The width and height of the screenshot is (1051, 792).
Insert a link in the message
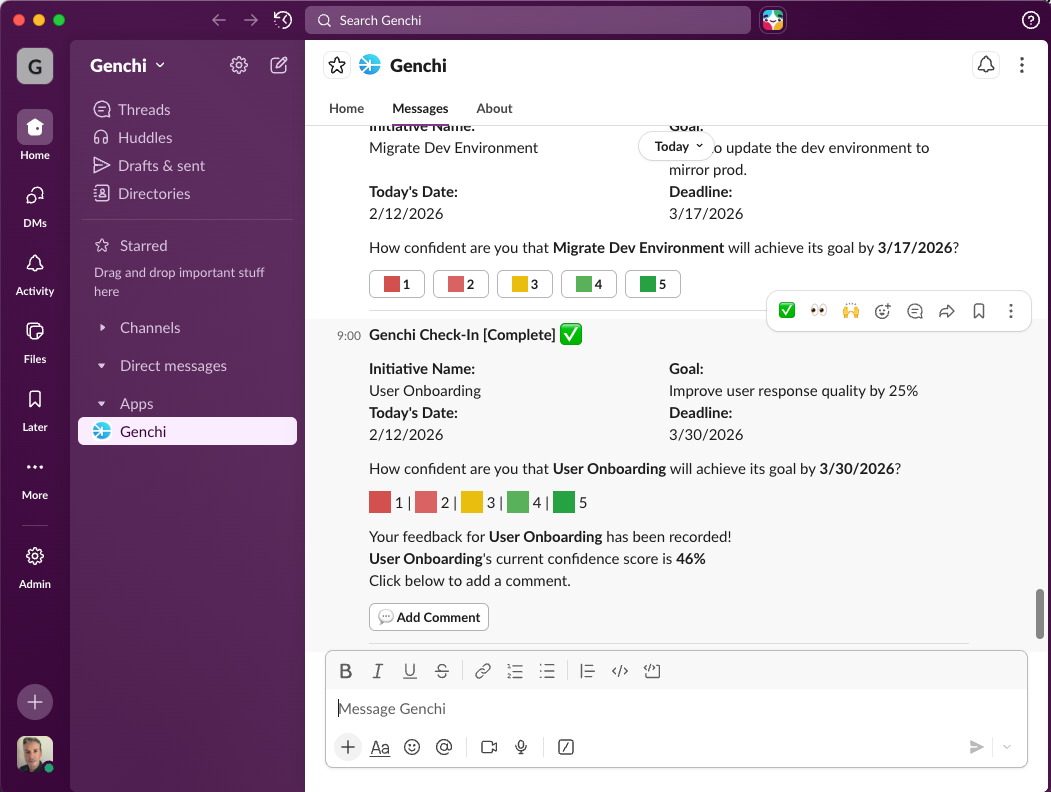tap(483, 671)
